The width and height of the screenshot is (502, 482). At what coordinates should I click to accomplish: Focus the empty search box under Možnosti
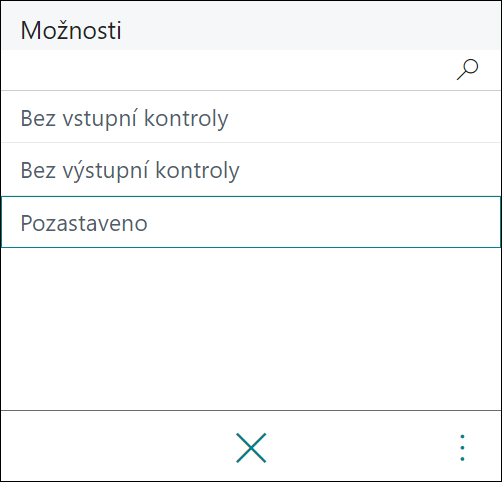coord(227,70)
